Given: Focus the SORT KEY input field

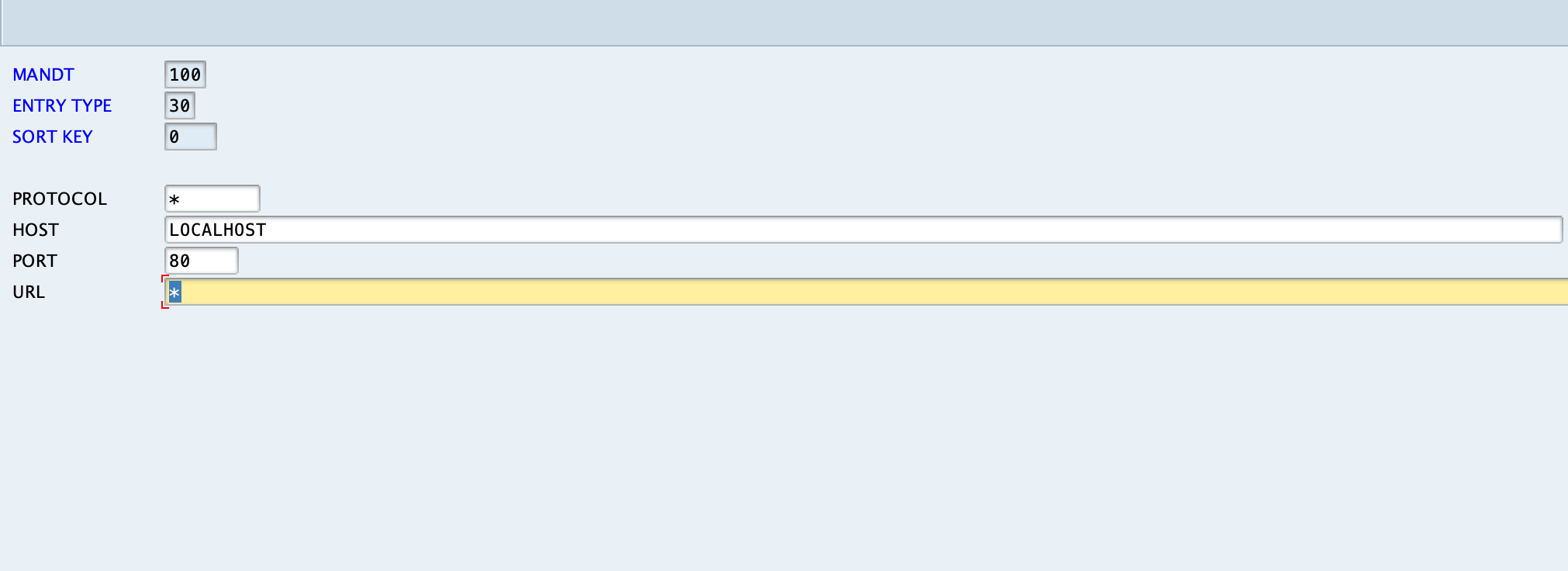Looking at the screenshot, I should (x=191, y=137).
